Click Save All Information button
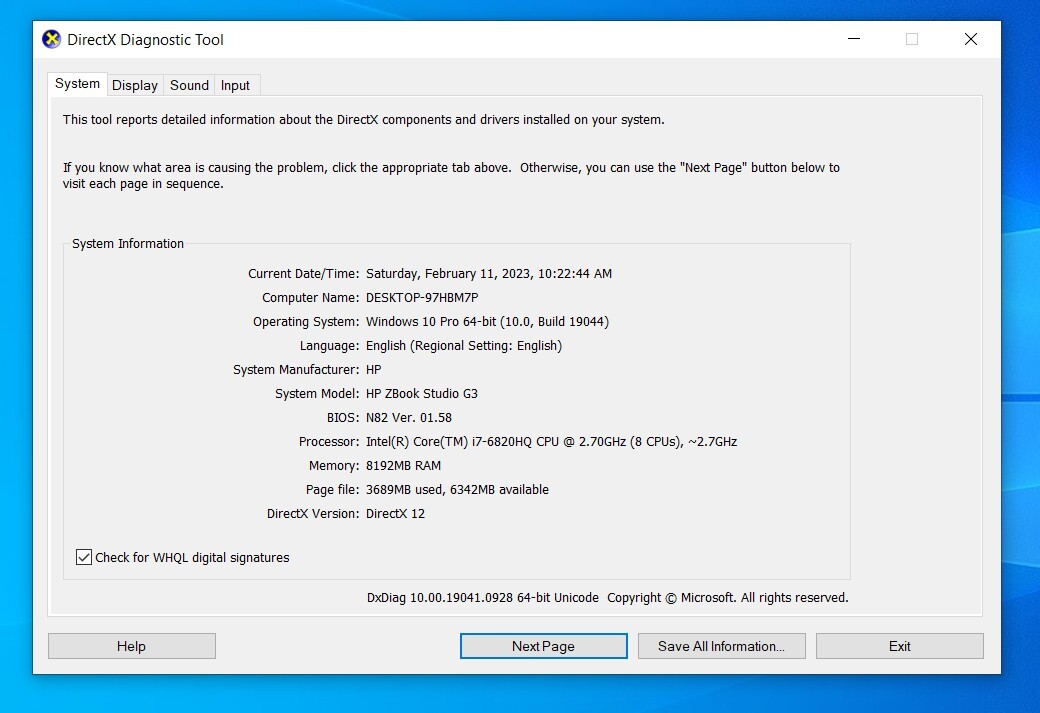 pyautogui.click(x=722, y=646)
